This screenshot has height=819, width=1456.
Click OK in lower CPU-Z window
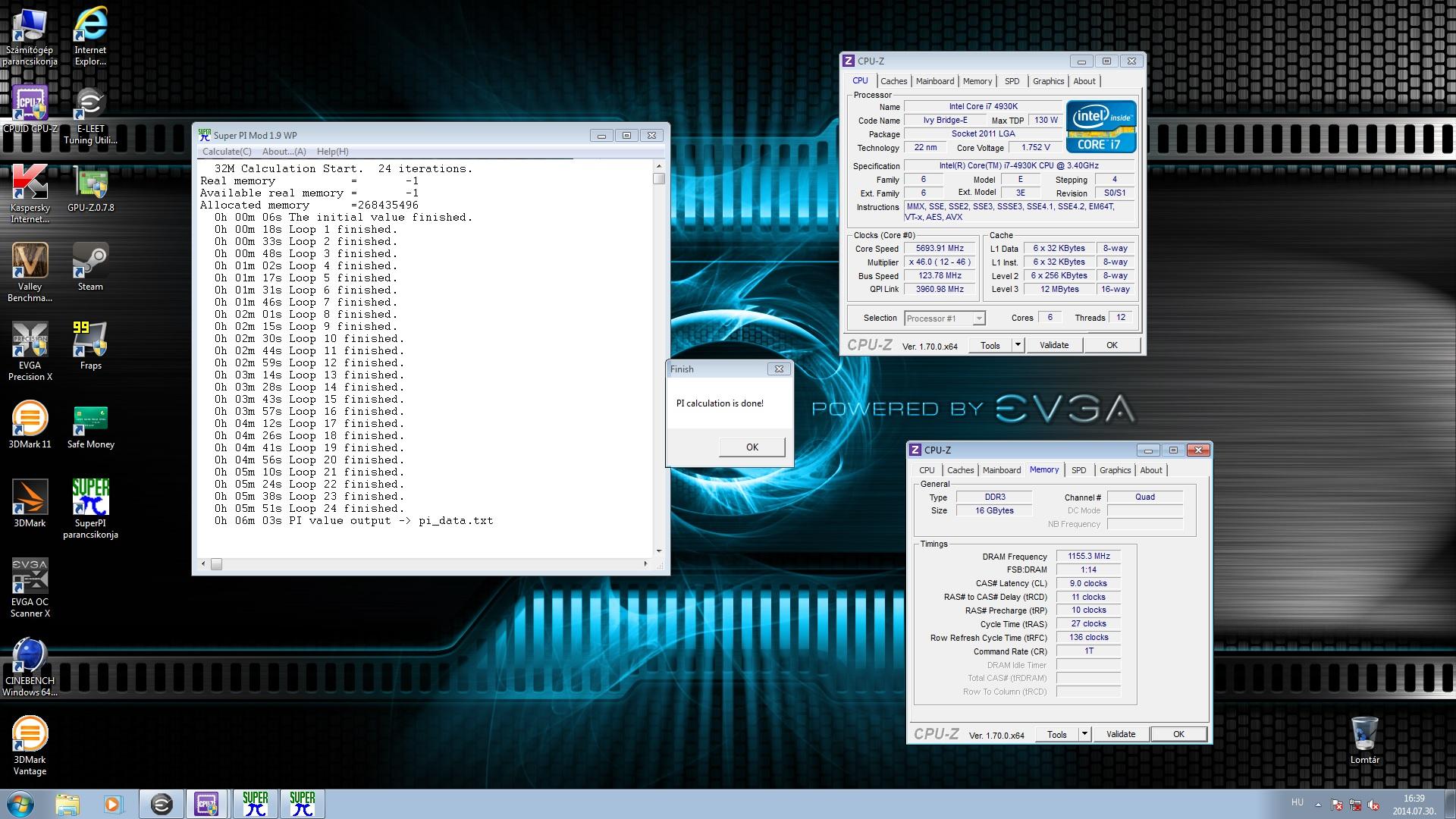pos(1178,734)
